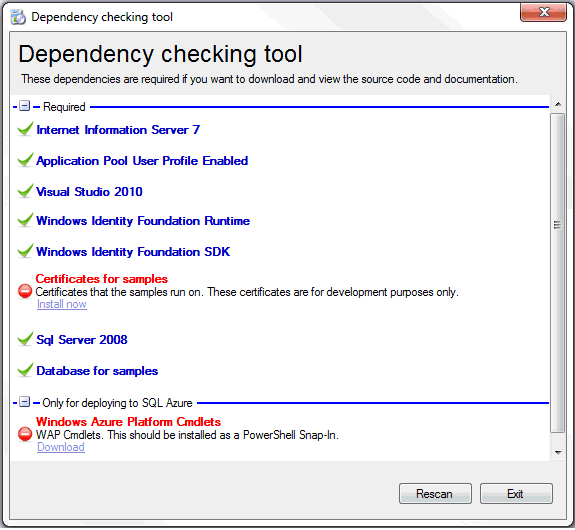Click the scrollbar down arrow
Screen dimensions: 575x530
pyautogui.click(x=558, y=452)
